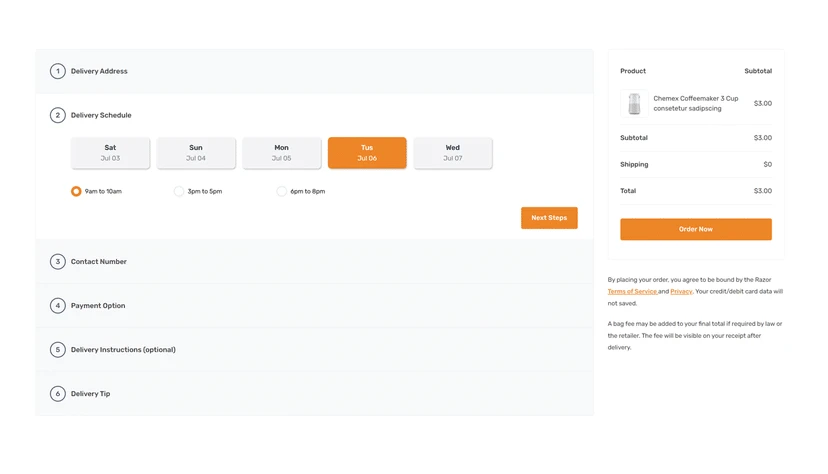Click the Chemex Coffeemaker product thumbnail

coord(634,103)
